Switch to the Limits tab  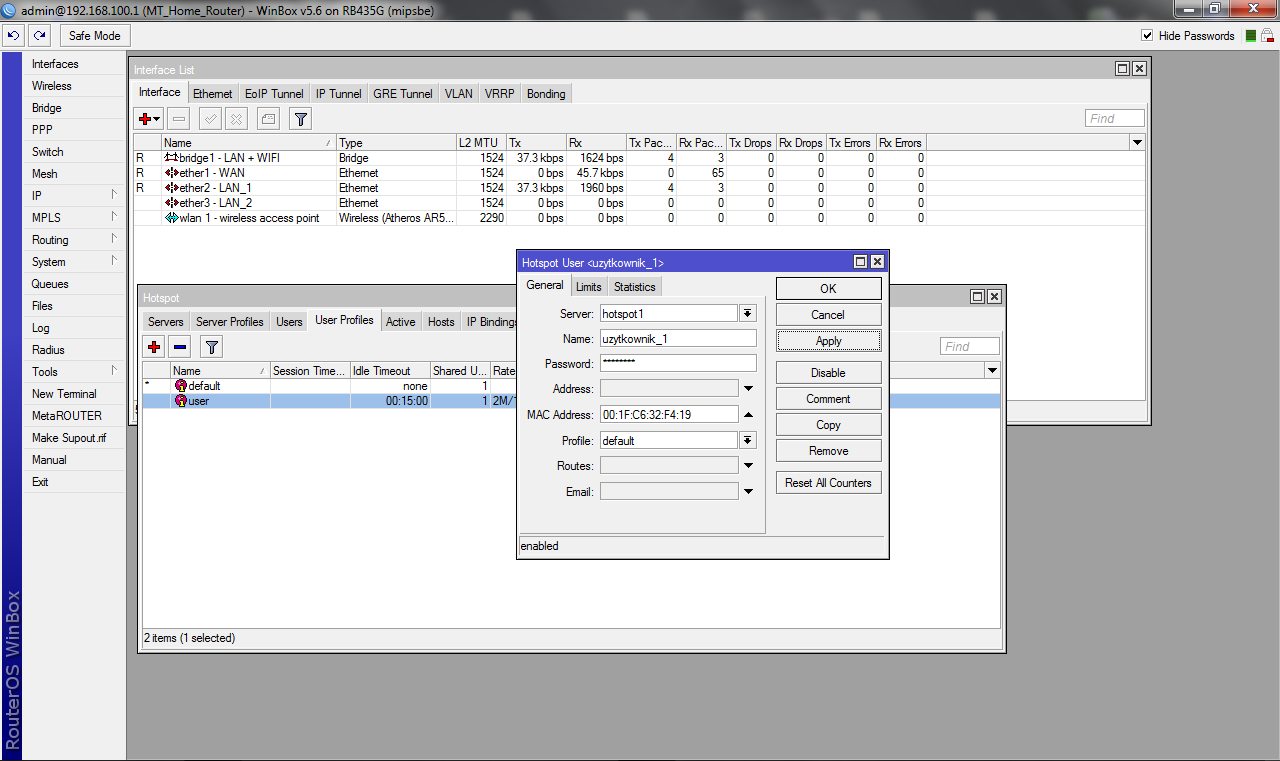[588, 287]
